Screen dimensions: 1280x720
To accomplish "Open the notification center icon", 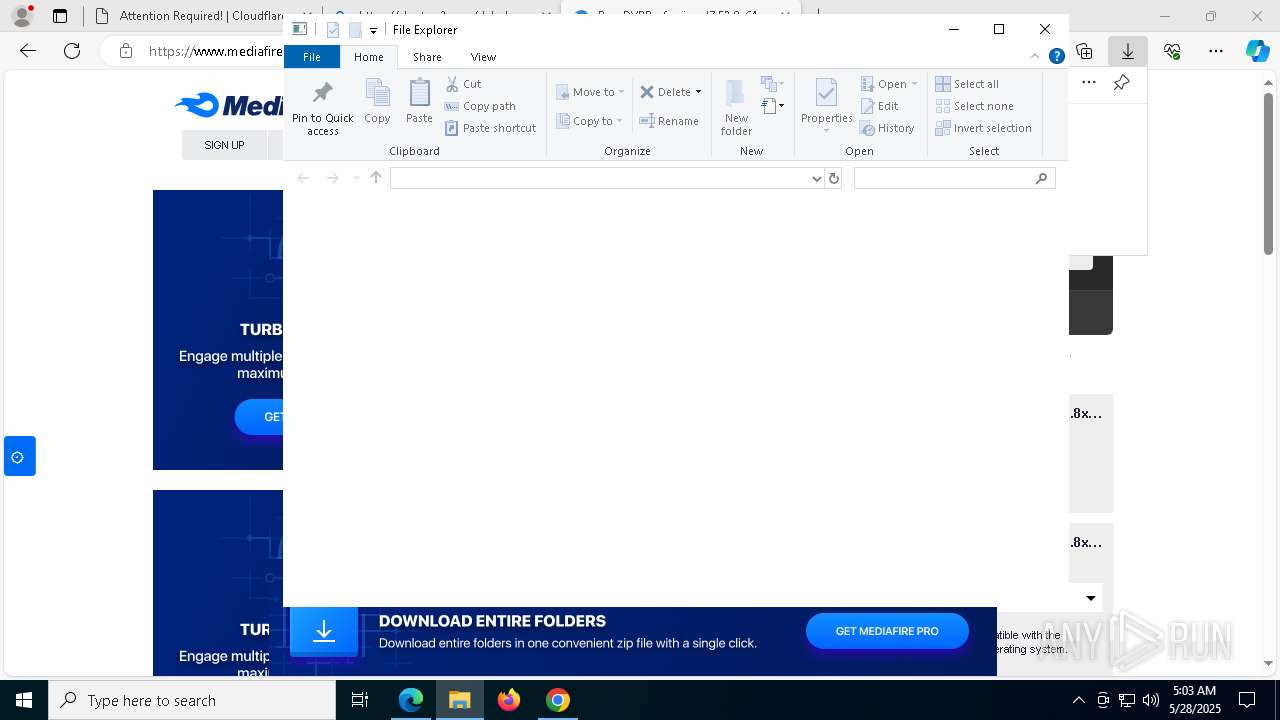I will pyautogui.click(x=1247, y=700).
